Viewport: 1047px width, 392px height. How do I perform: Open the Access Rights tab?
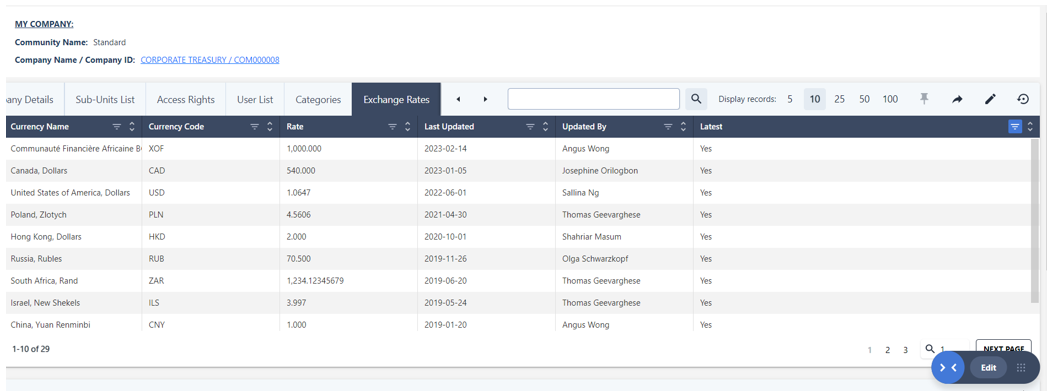pos(186,100)
